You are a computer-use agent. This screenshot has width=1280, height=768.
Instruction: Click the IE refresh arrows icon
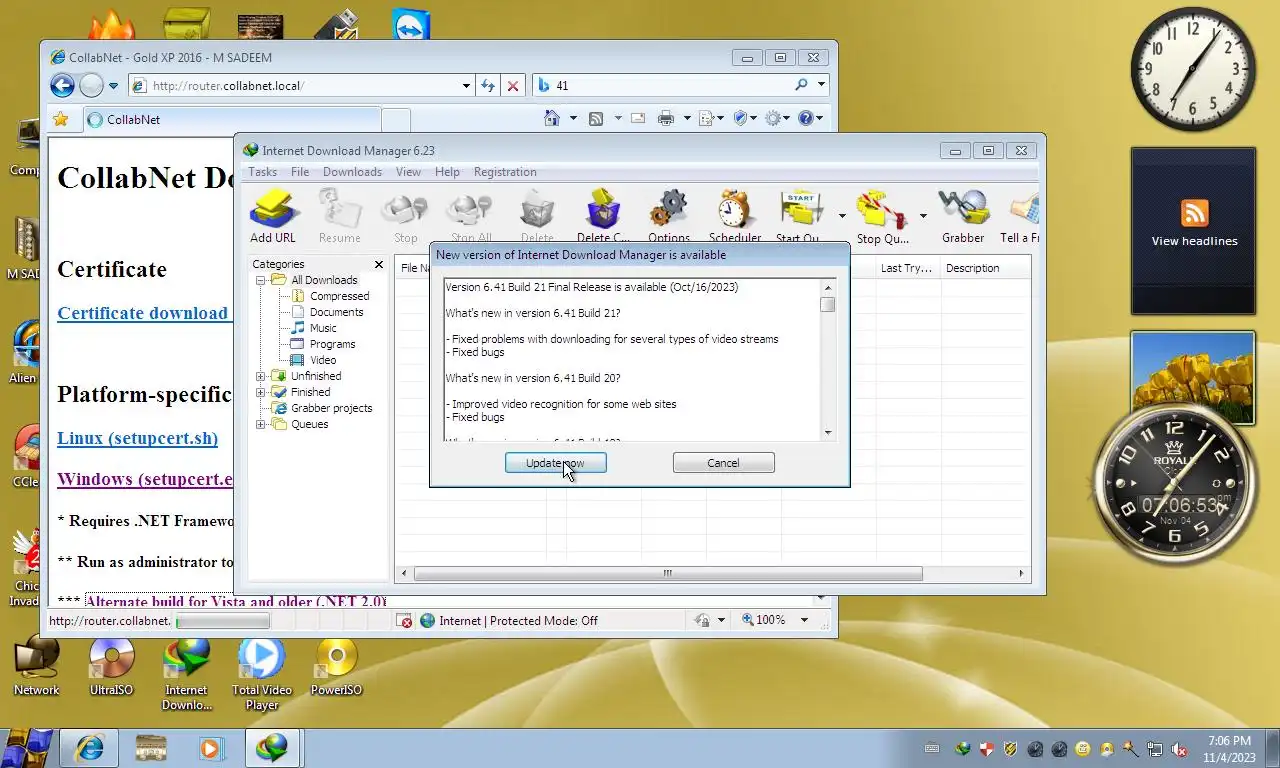pos(488,86)
